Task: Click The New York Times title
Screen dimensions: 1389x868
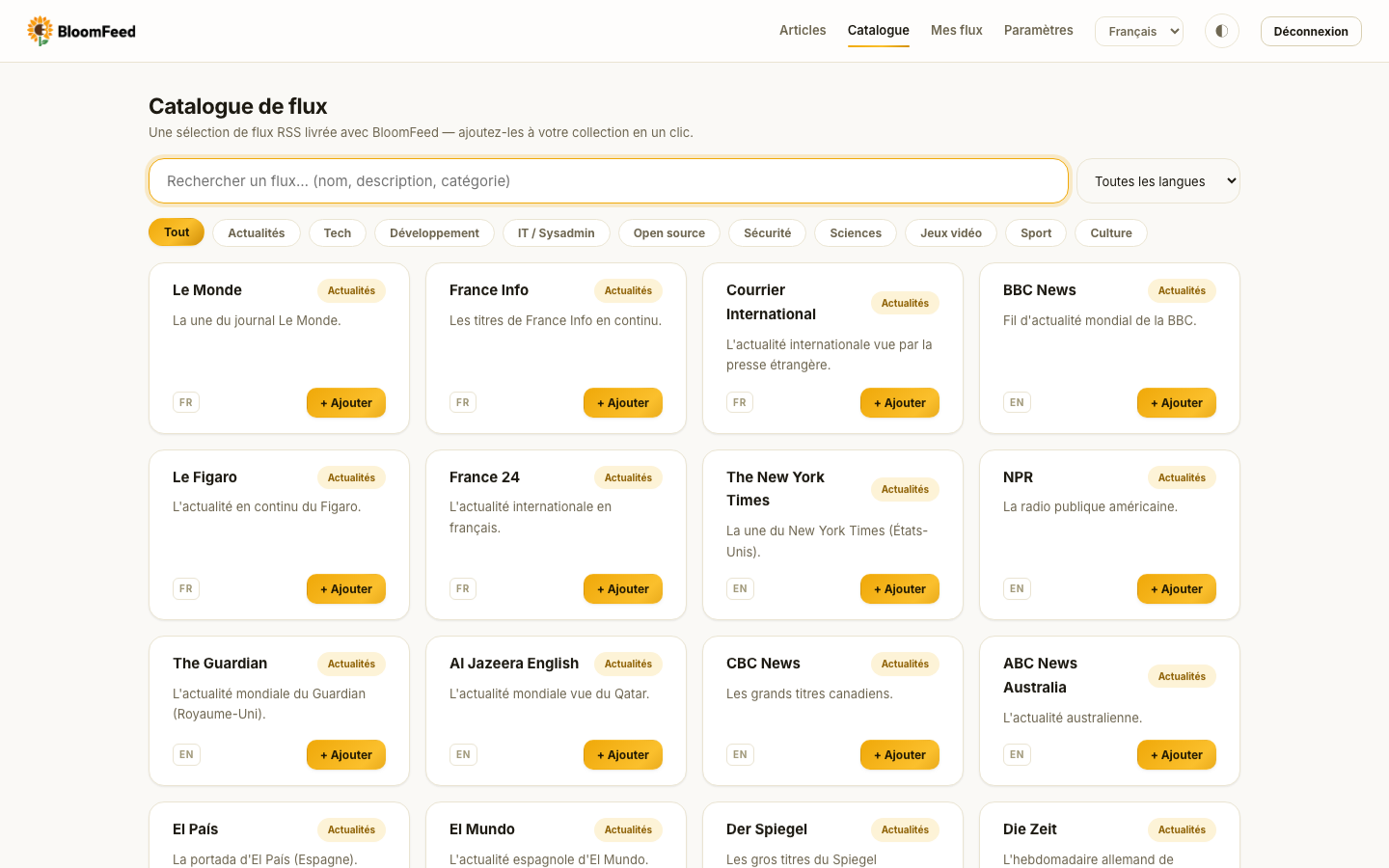Action: (776, 489)
